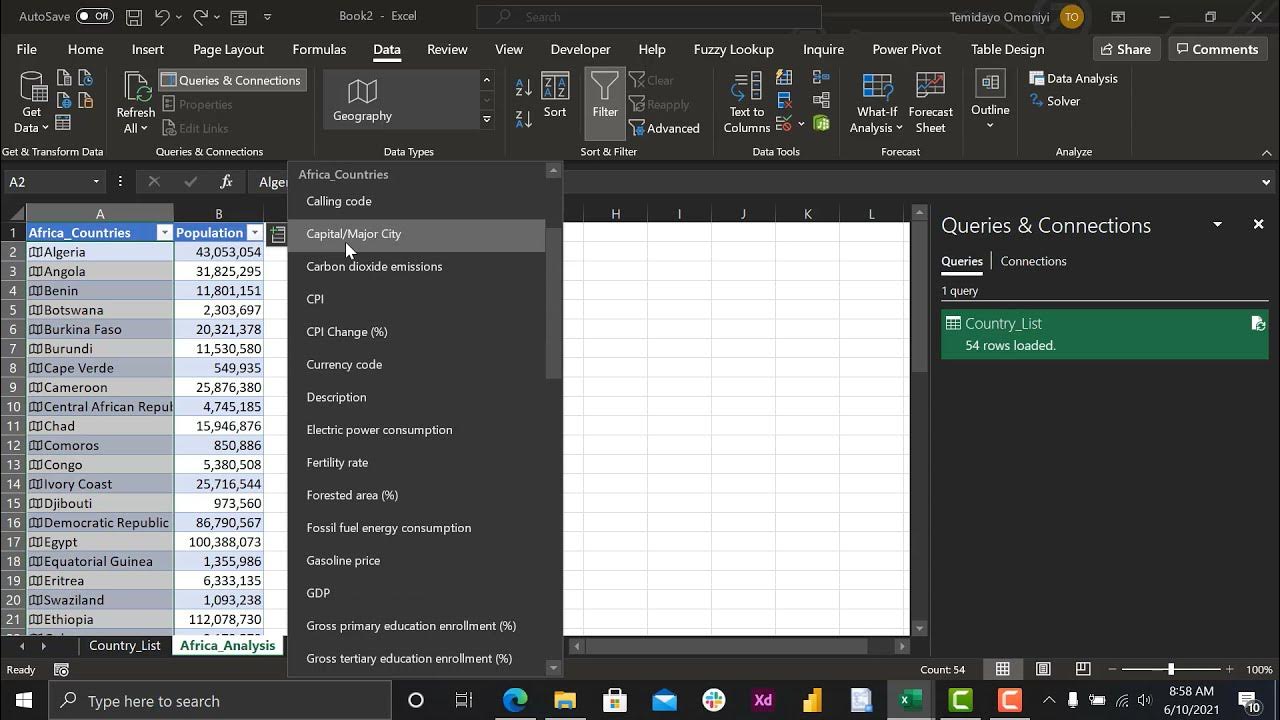Screen dimensions: 1280x720
Task: Sort Z to A descending
Action: (524, 119)
